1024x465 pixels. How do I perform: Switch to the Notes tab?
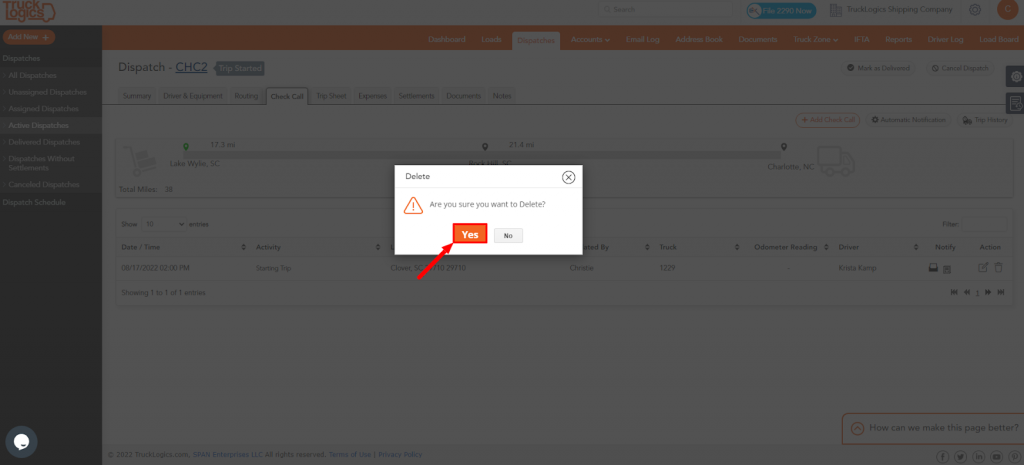click(x=502, y=96)
